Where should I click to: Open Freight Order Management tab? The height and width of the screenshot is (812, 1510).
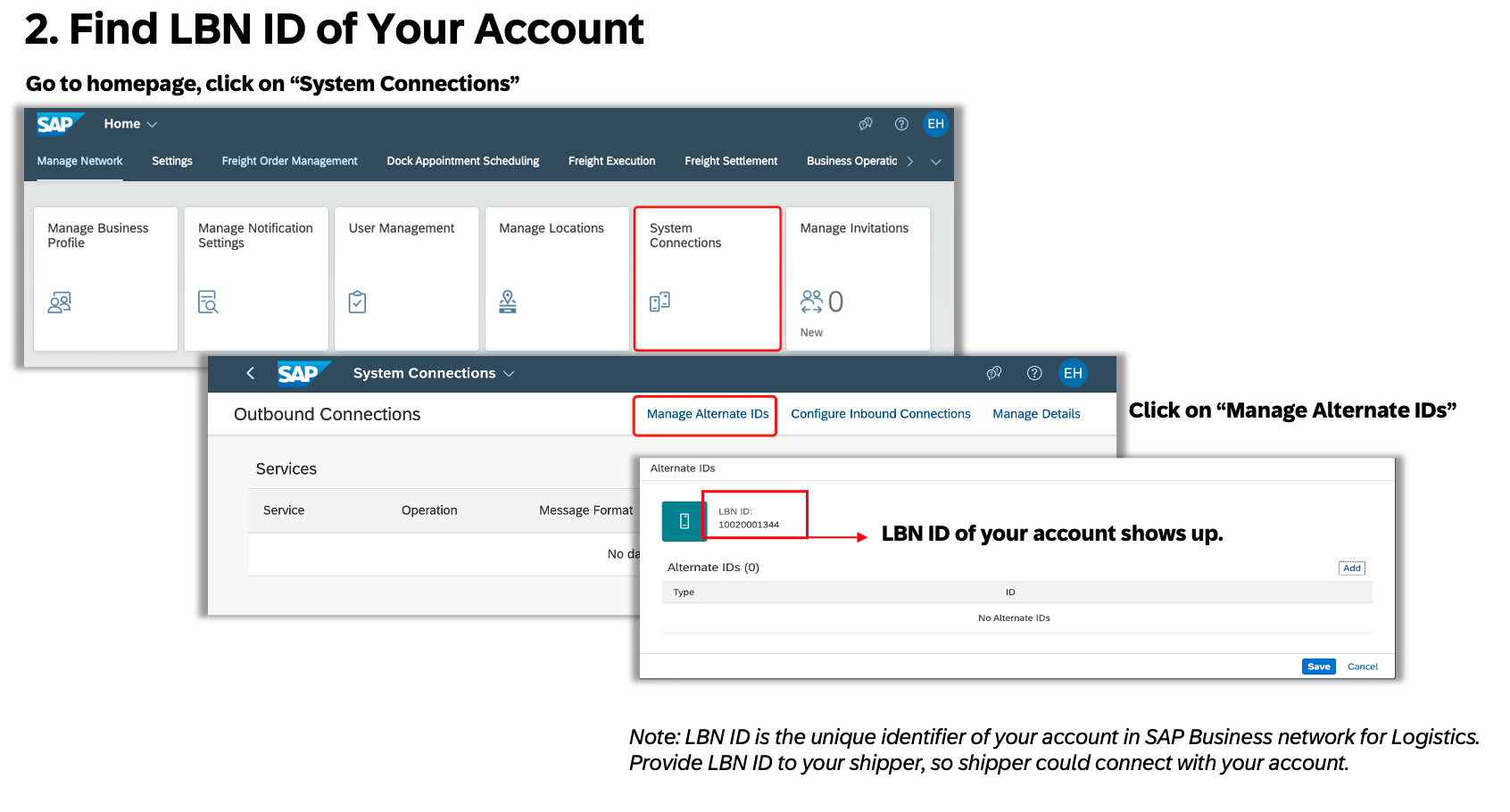pyautogui.click(x=289, y=161)
